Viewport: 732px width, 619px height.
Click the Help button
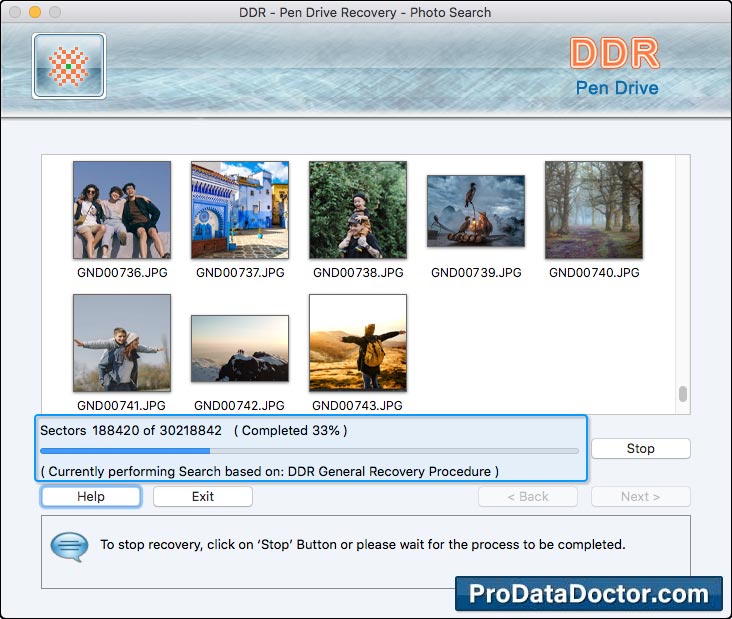point(91,497)
